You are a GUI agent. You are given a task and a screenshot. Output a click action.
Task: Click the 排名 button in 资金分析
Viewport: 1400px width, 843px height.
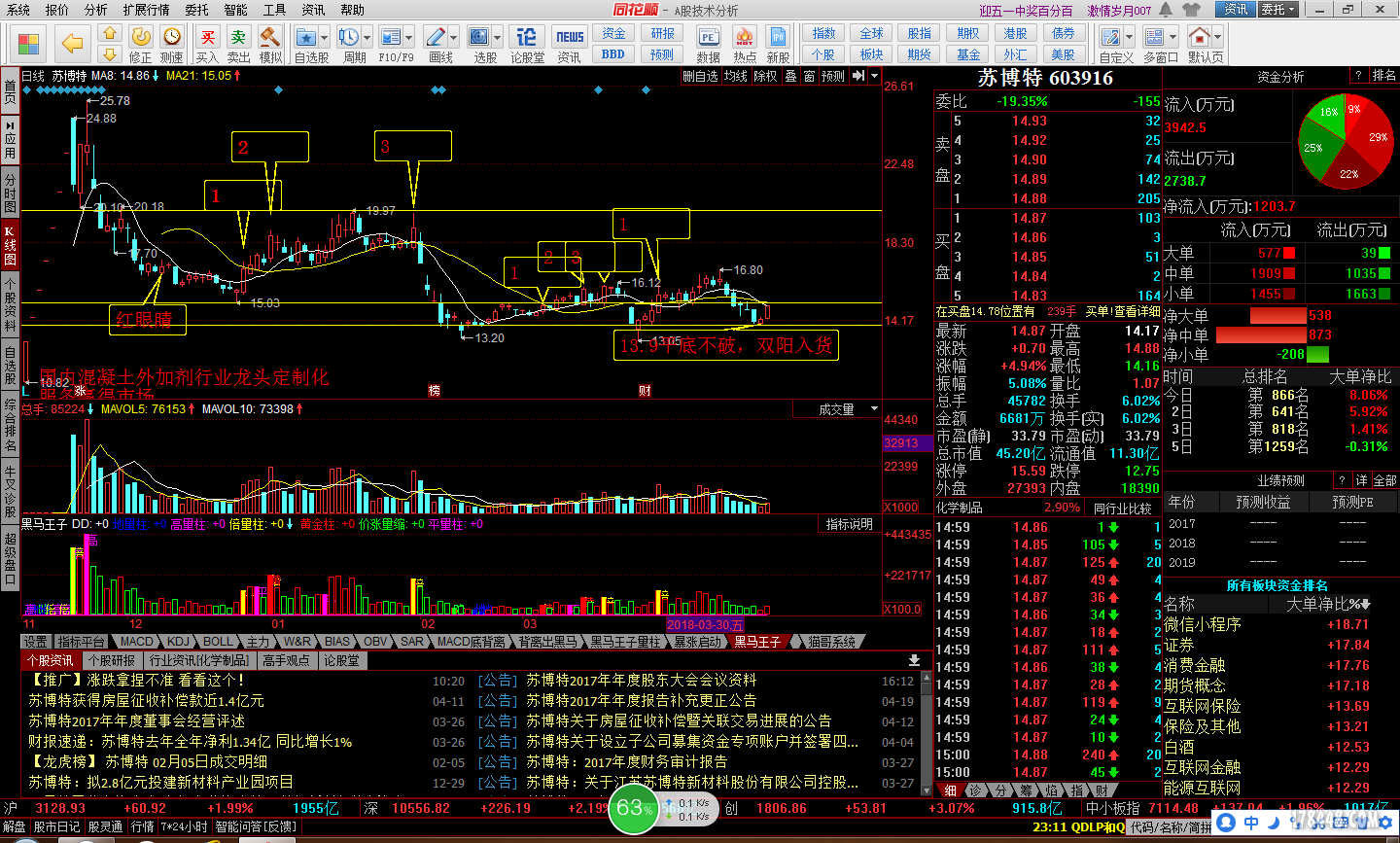1383,76
